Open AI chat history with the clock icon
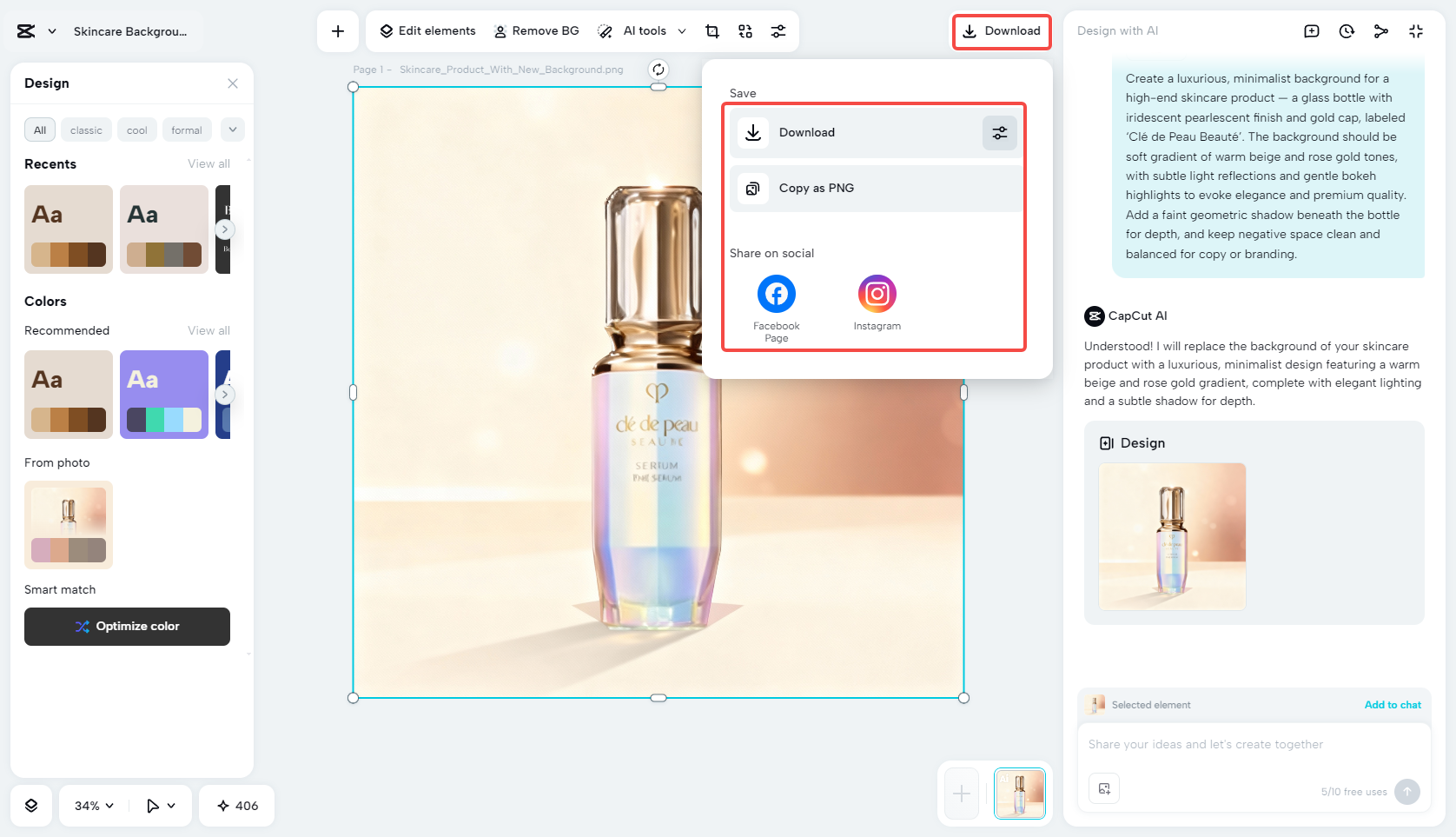This screenshot has width=1456, height=837. coord(1347,30)
